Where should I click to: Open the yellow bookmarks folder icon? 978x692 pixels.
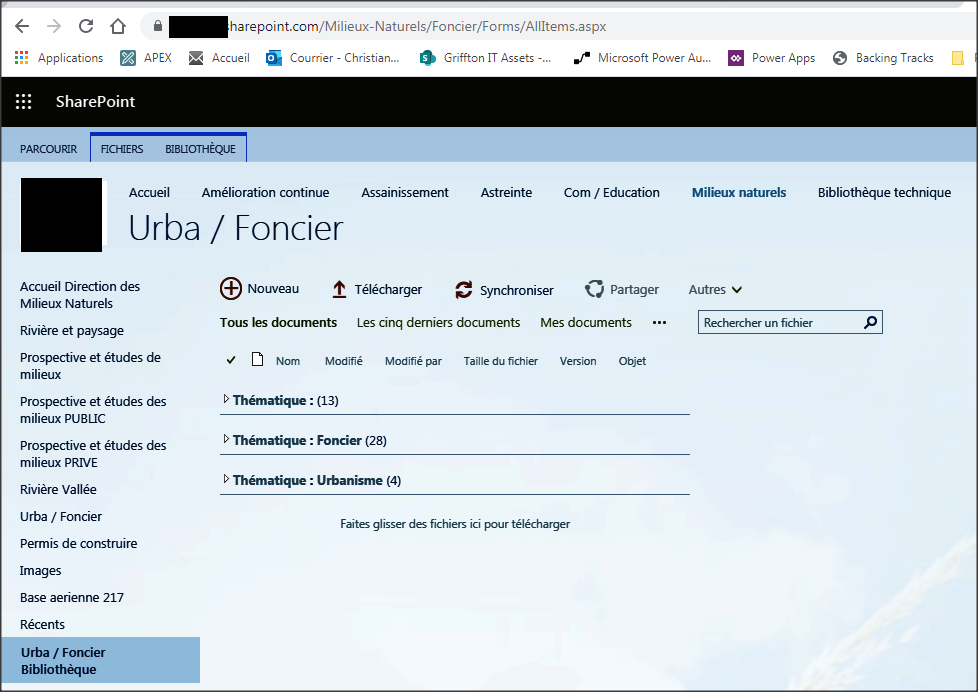(x=958, y=58)
